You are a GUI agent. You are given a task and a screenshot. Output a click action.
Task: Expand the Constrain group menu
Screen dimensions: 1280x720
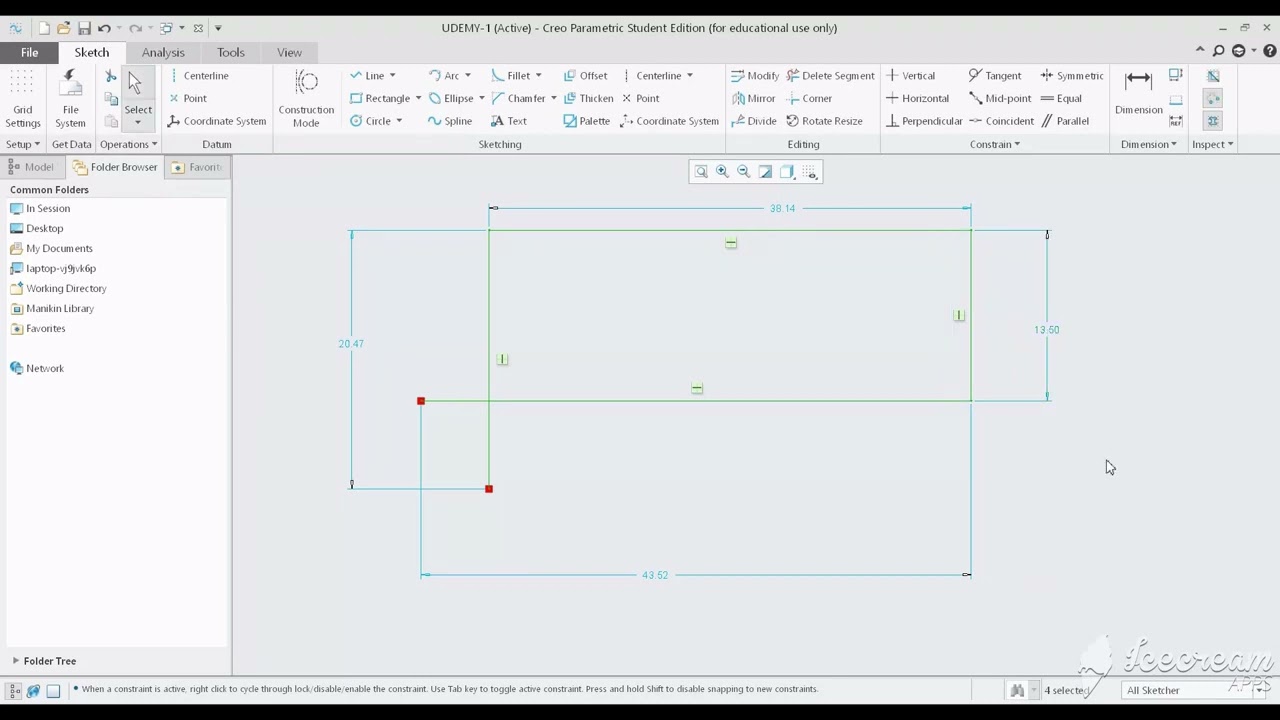point(994,144)
